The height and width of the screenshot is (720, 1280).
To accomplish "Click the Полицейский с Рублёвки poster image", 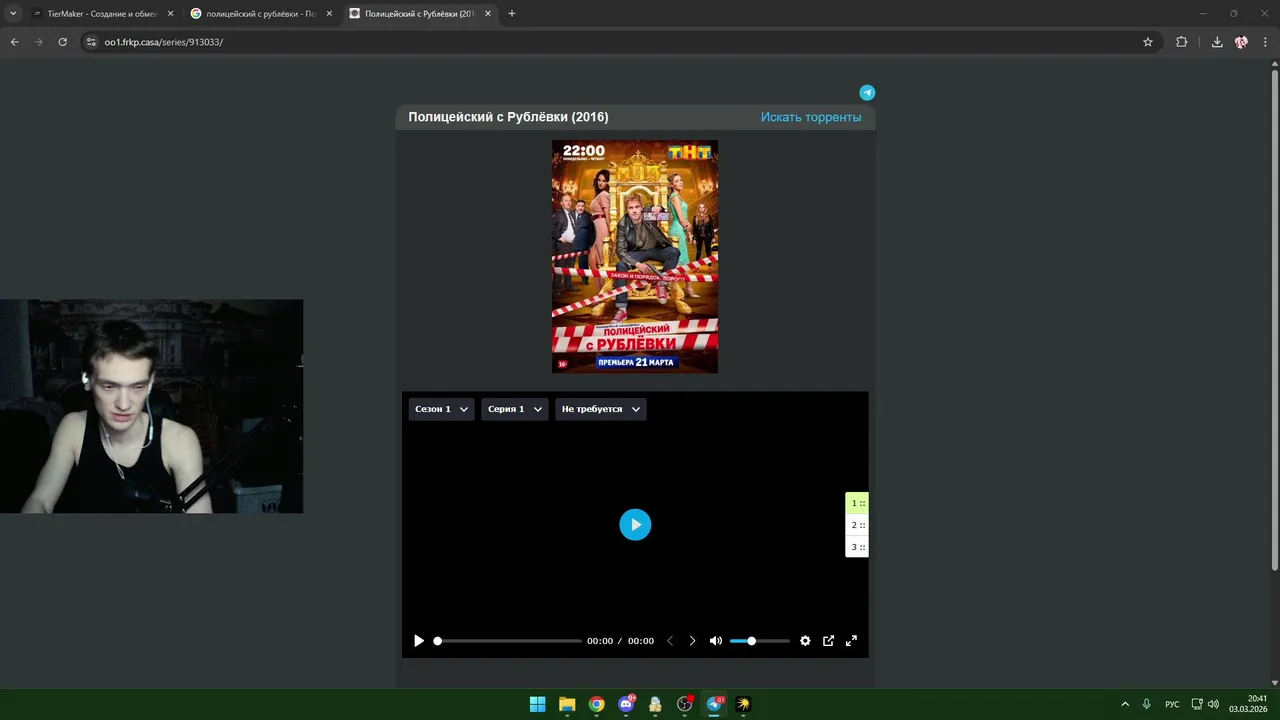I will pyautogui.click(x=635, y=256).
